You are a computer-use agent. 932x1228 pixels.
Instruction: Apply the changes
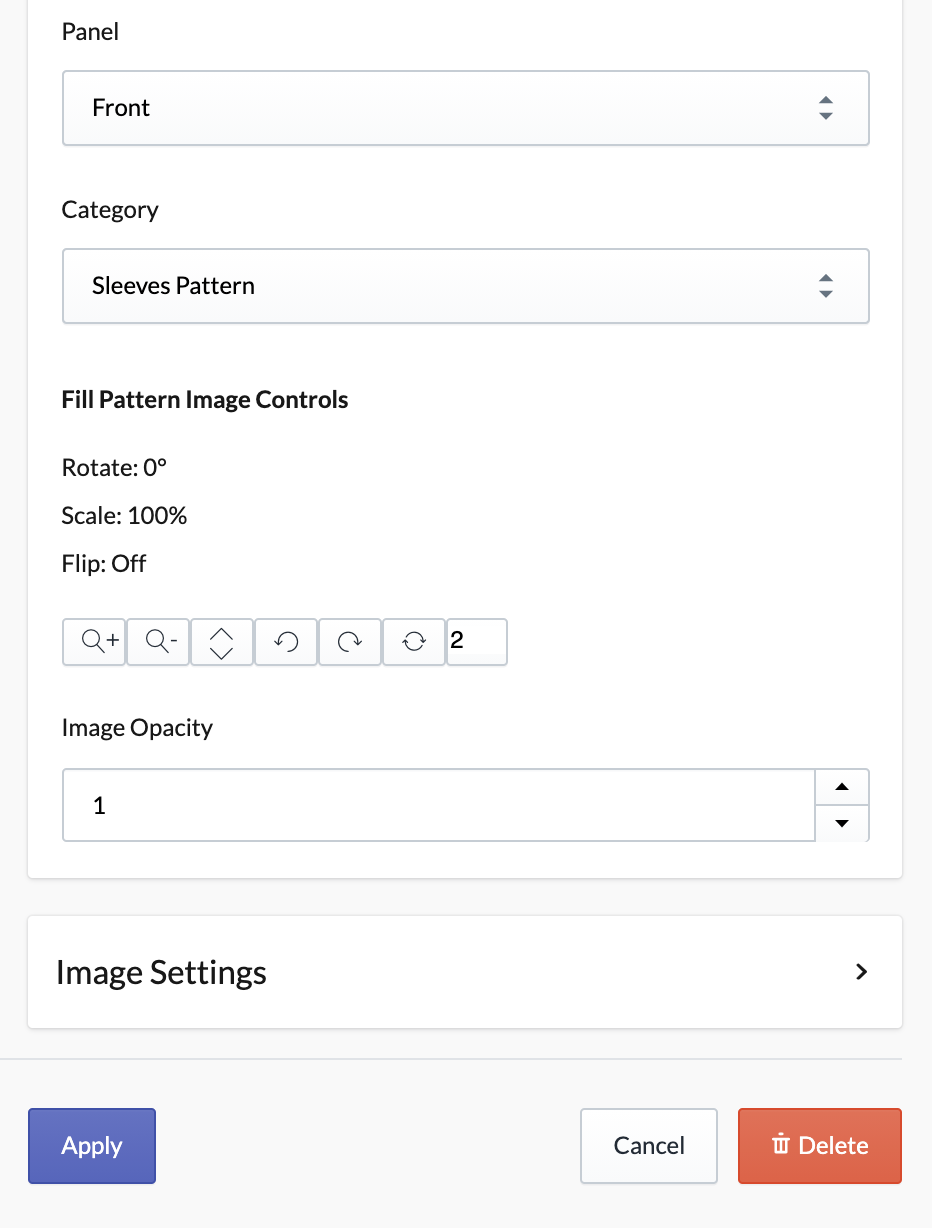coord(92,1146)
